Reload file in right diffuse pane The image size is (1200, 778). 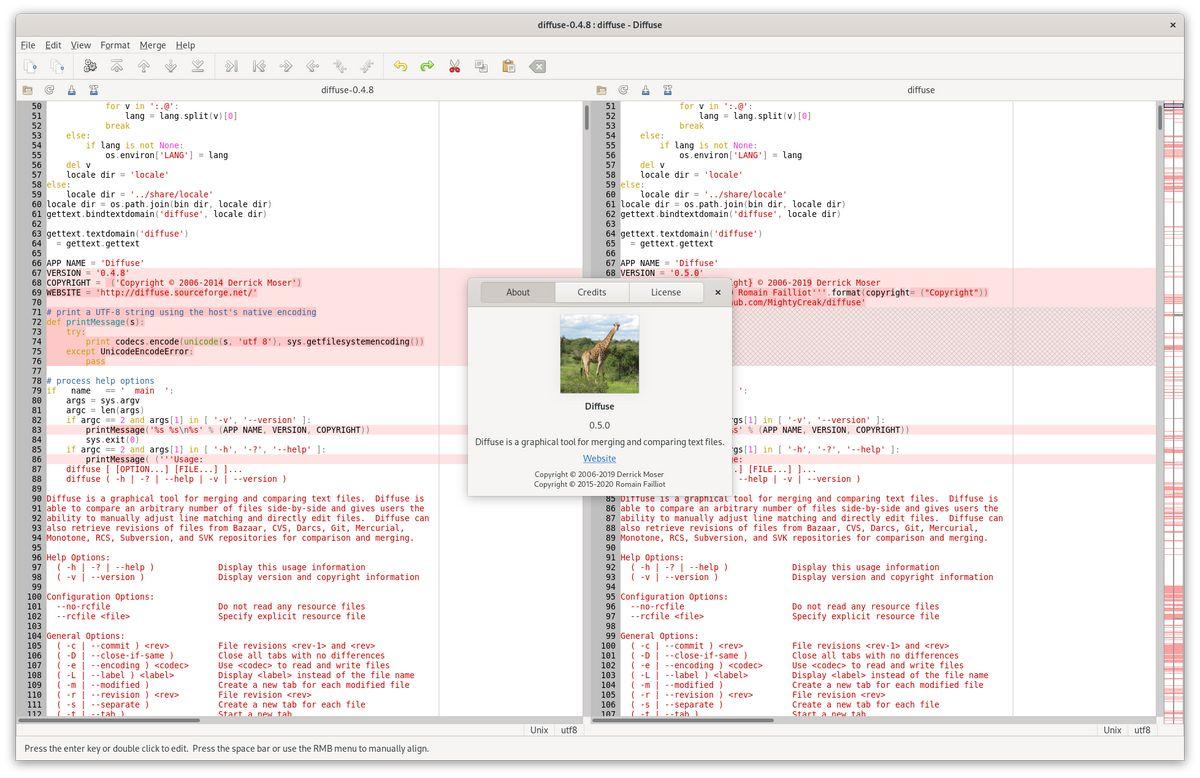(623, 90)
